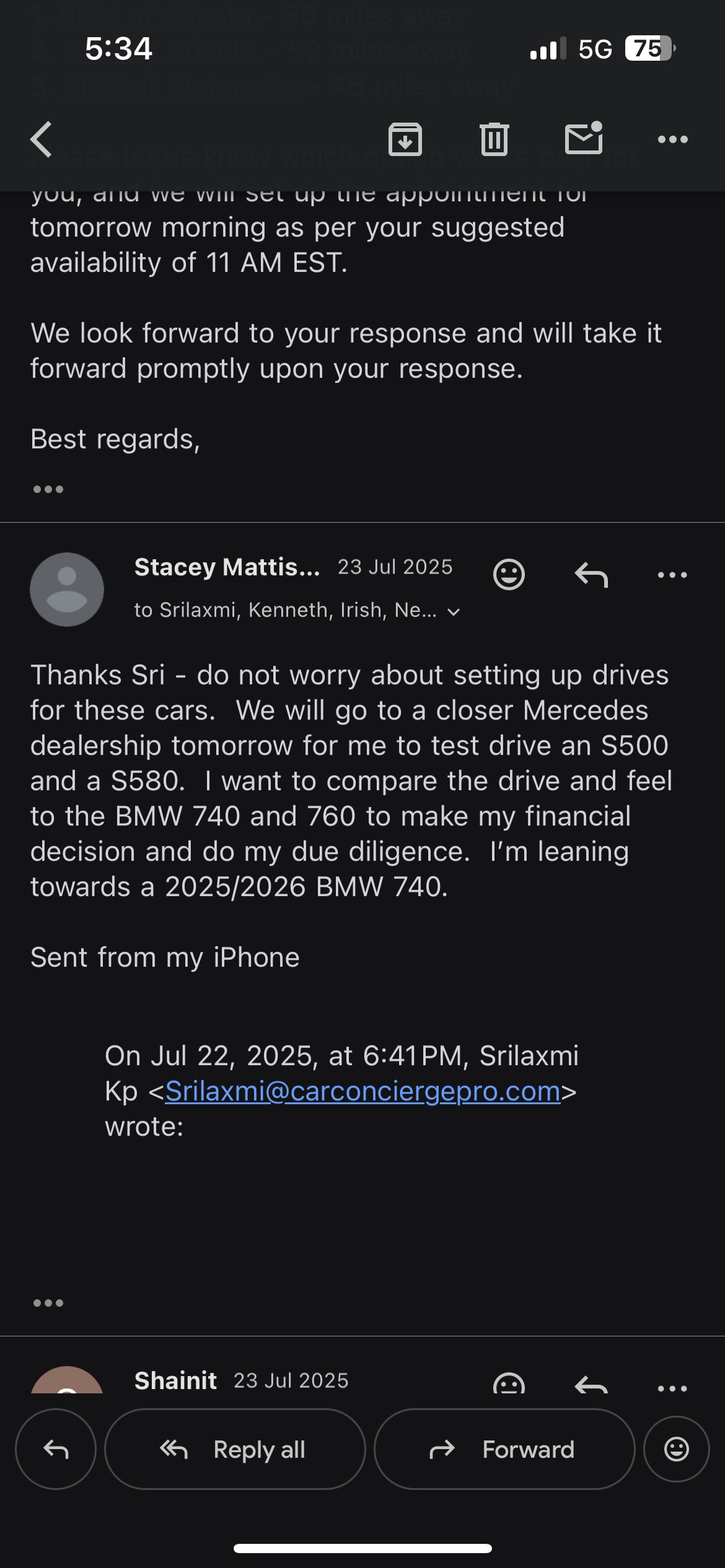Tap the back arrow to exit email
The width and height of the screenshot is (725, 1568).
pos(42,139)
